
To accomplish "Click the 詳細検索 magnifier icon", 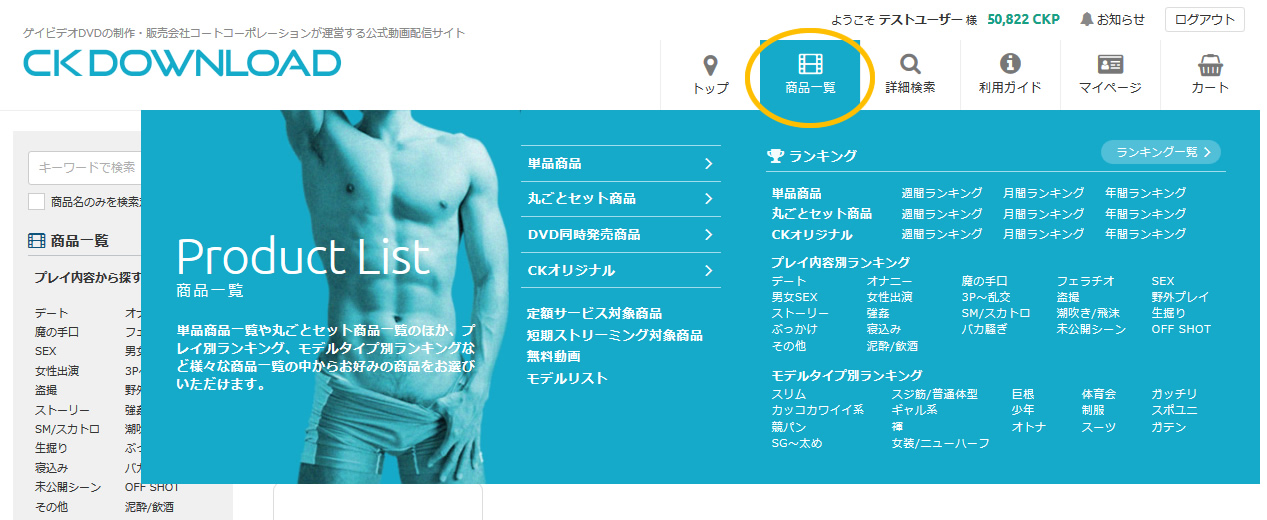I will click(910, 65).
